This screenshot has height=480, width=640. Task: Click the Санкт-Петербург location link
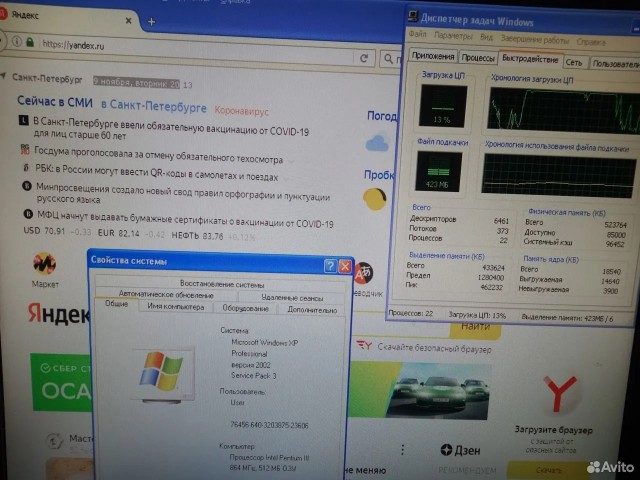(47, 78)
